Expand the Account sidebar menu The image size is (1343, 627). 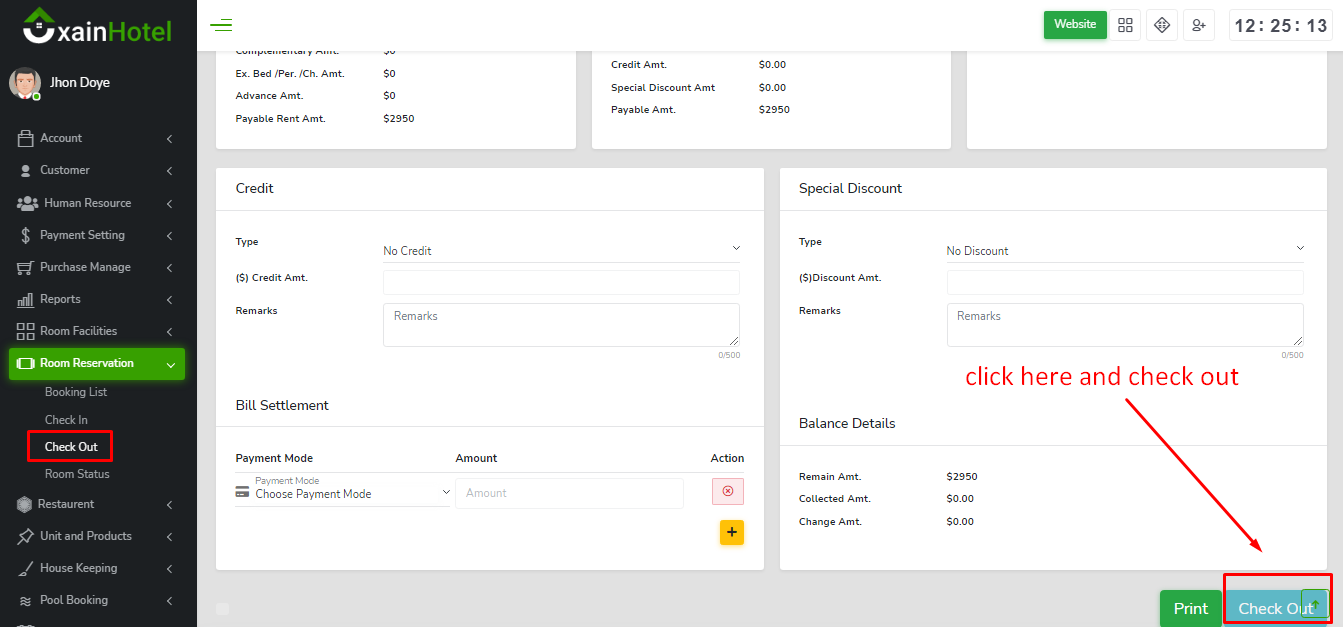pyautogui.click(x=97, y=138)
